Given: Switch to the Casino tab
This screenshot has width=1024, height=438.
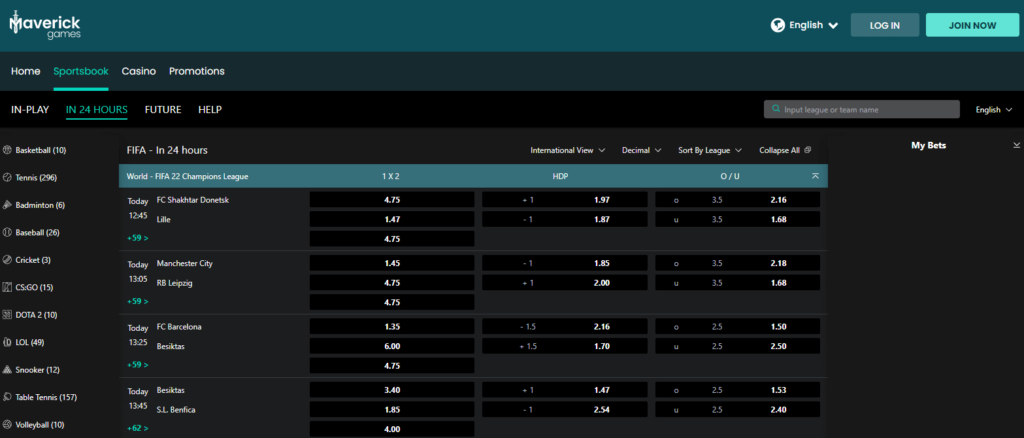Looking at the screenshot, I should (138, 71).
